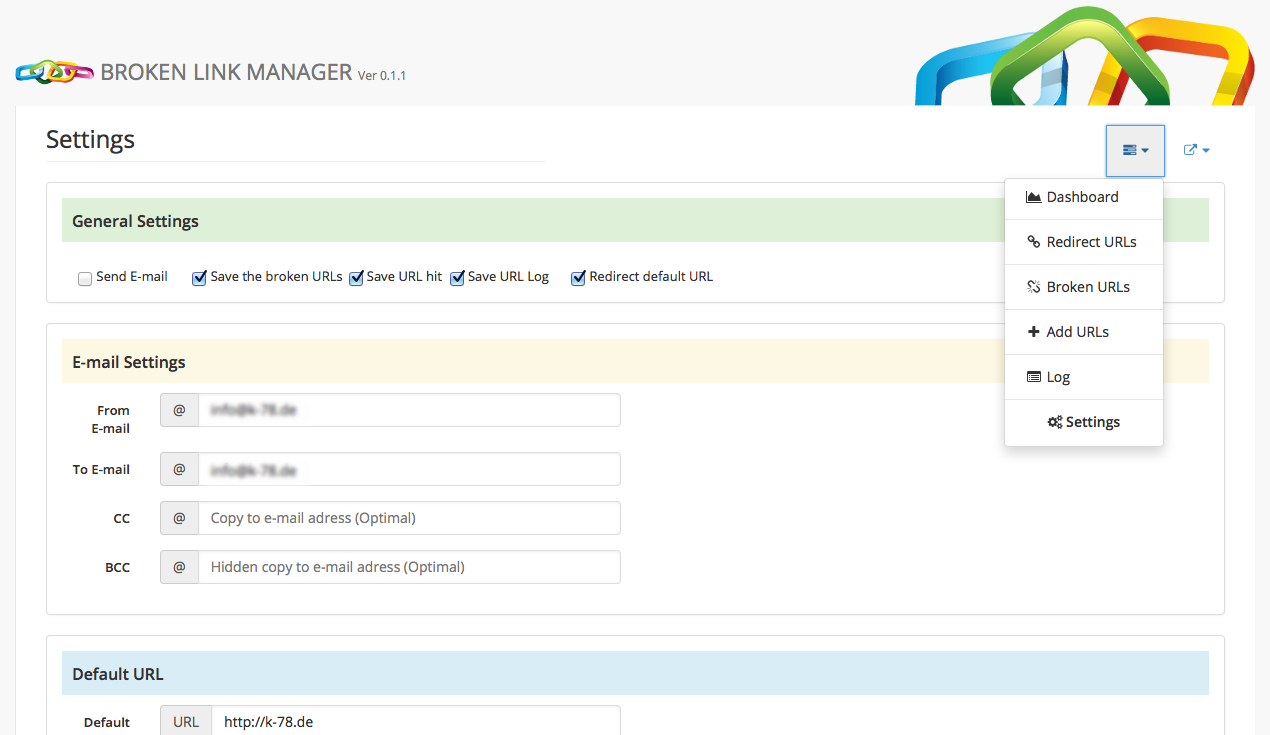Image resolution: width=1270 pixels, height=735 pixels.
Task: Click the plus icon beside Add URLs
Action: tap(1034, 332)
